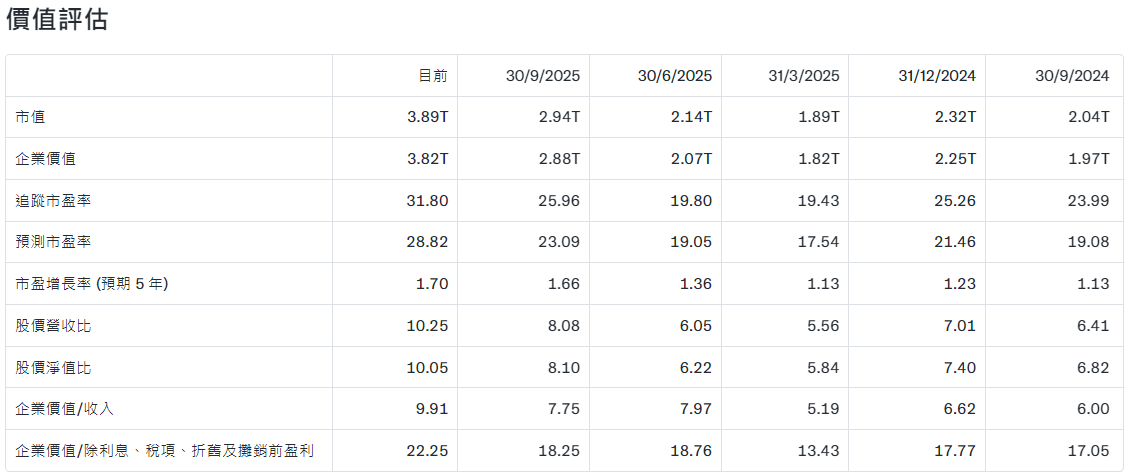Click the 2.94T market cap cell
Image resolution: width=1131 pixels, height=476 pixels.
click(559, 117)
